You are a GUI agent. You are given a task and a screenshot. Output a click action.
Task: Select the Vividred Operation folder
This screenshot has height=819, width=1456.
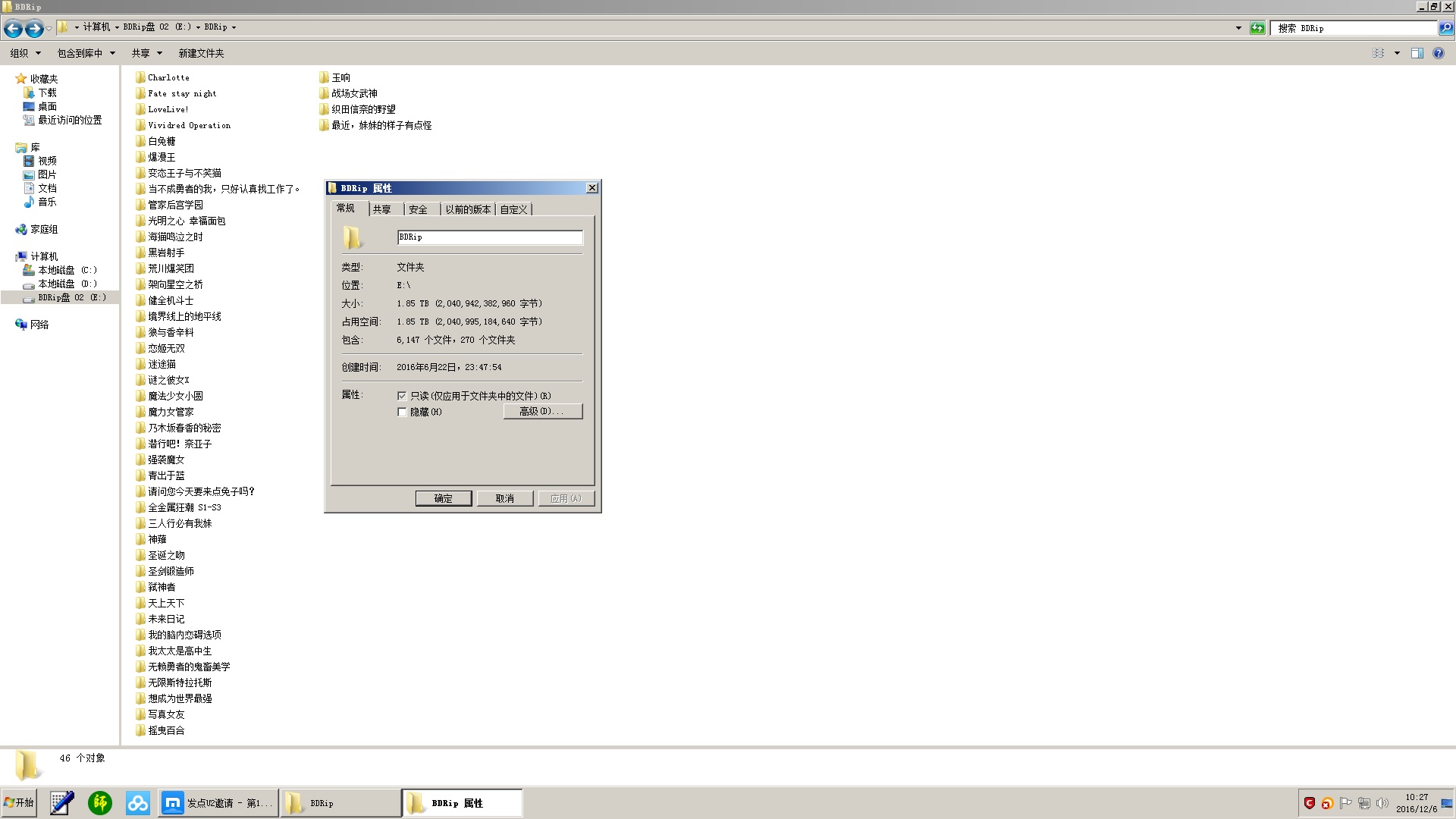pos(183,125)
